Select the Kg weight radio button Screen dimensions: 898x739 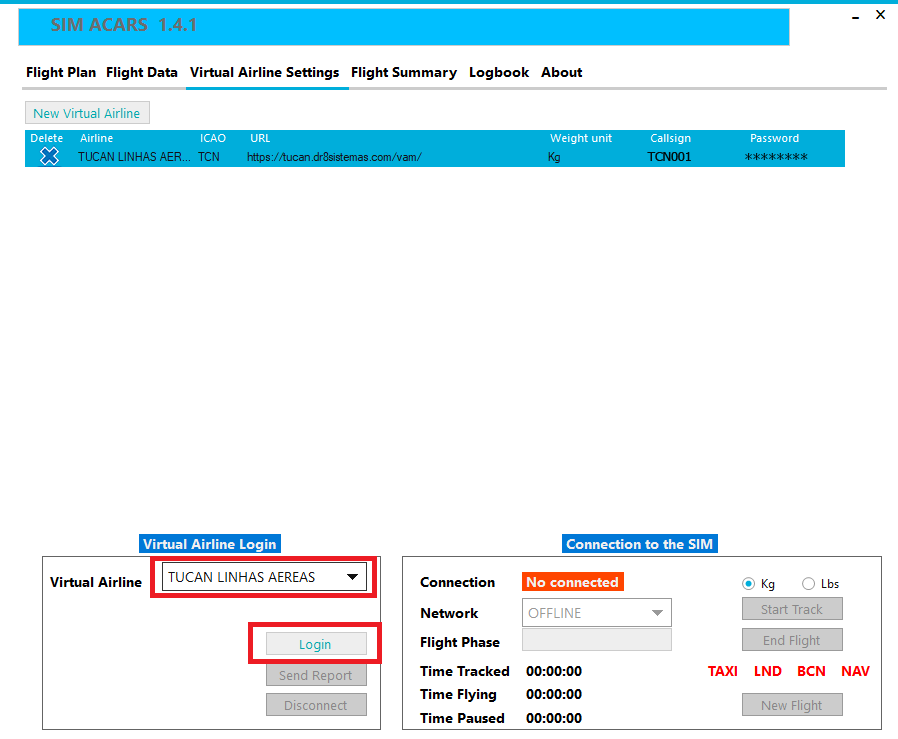click(748, 584)
